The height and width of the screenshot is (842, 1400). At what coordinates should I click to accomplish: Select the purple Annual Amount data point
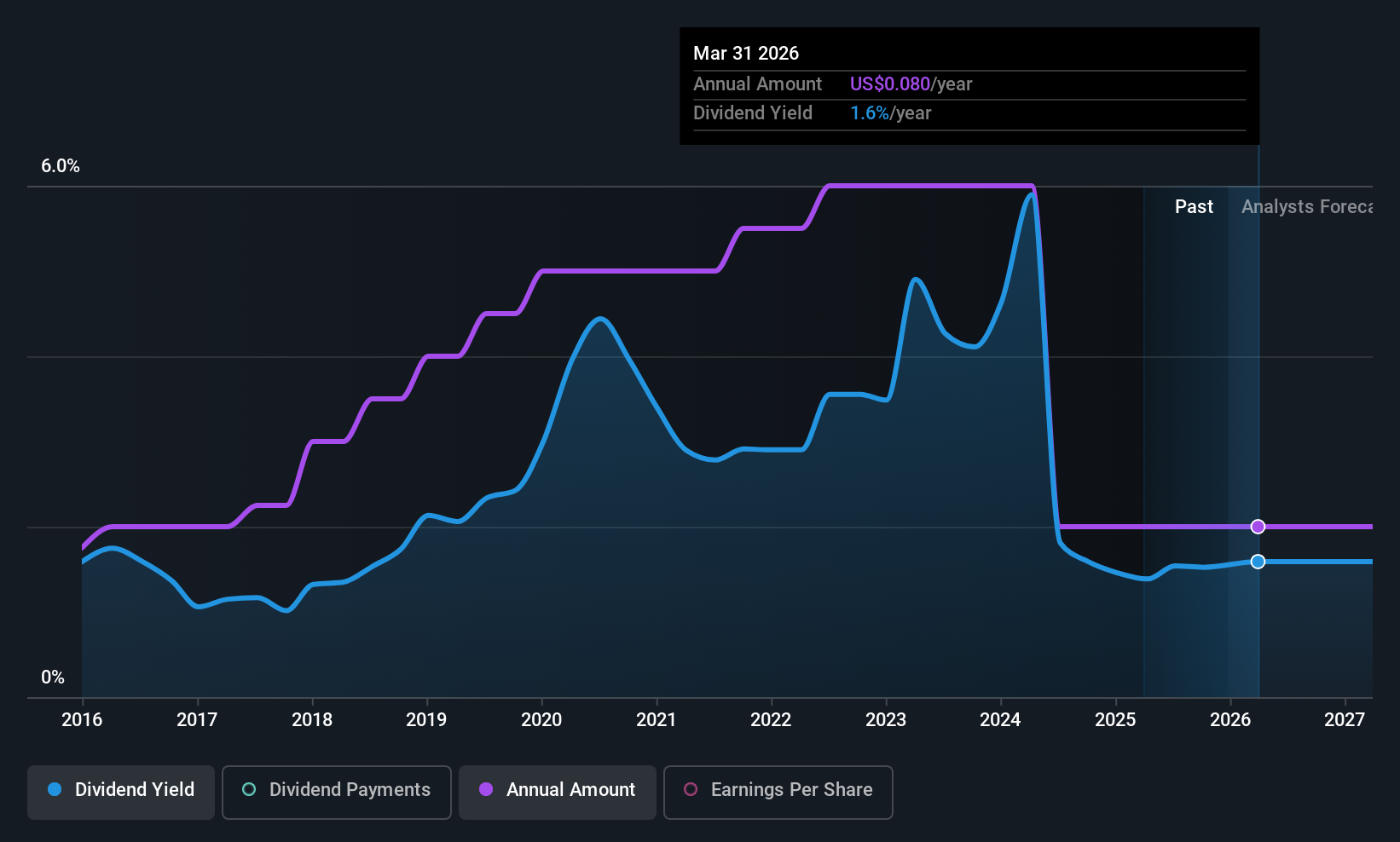1258,527
